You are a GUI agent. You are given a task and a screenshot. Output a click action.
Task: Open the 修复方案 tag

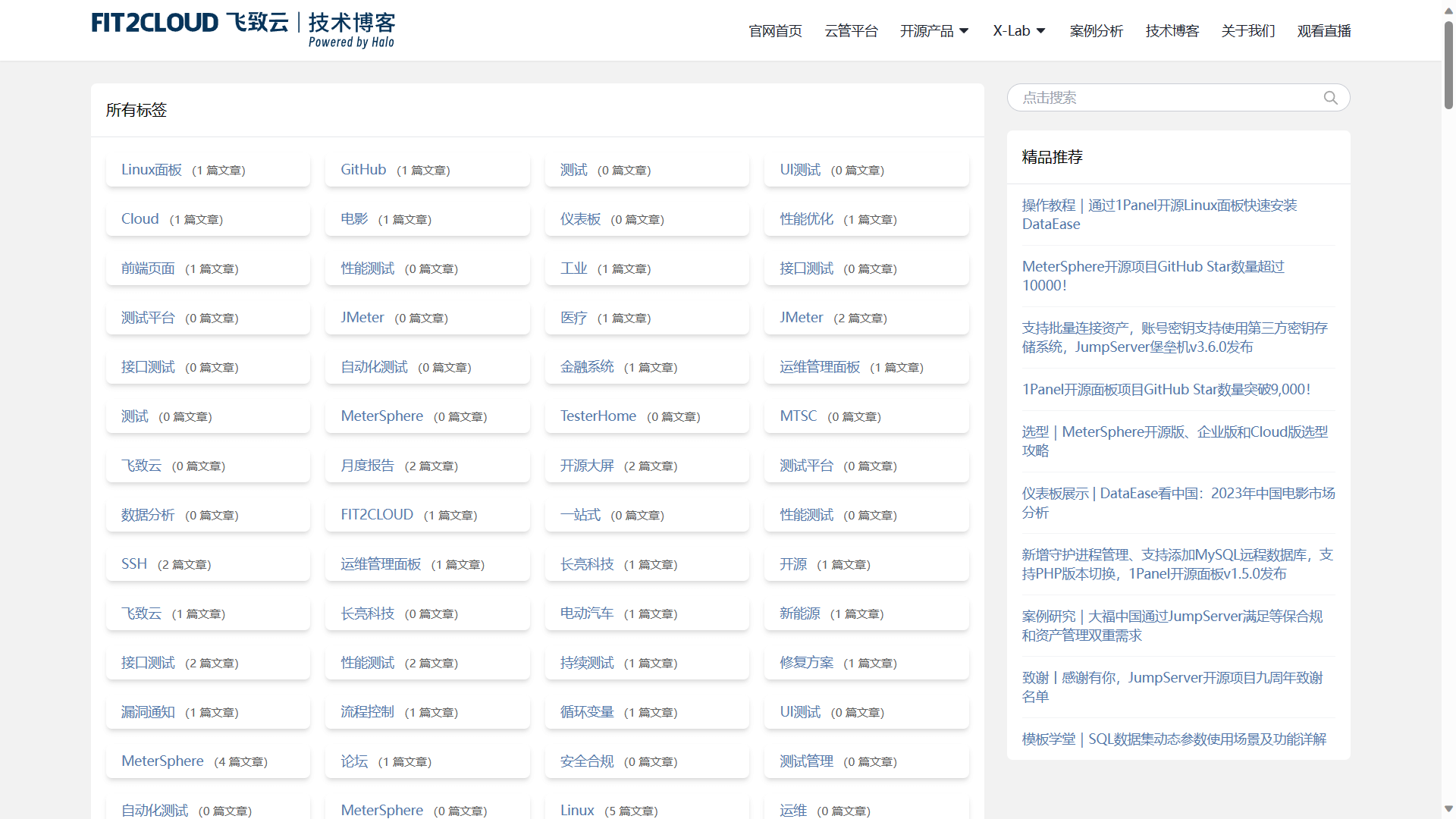pyautogui.click(x=806, y=663)
